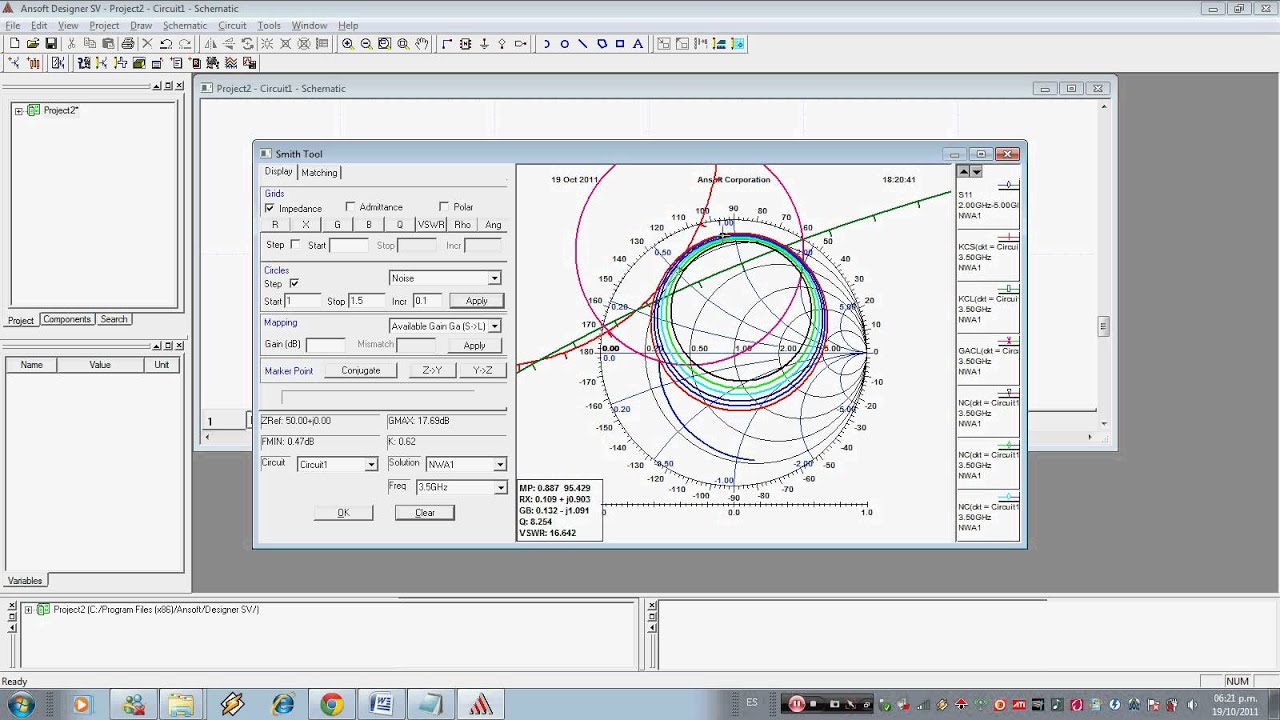Viewport: 1280px width, 720px height.
Task: Switch to the Components tab
Action: tap(67, 320)
